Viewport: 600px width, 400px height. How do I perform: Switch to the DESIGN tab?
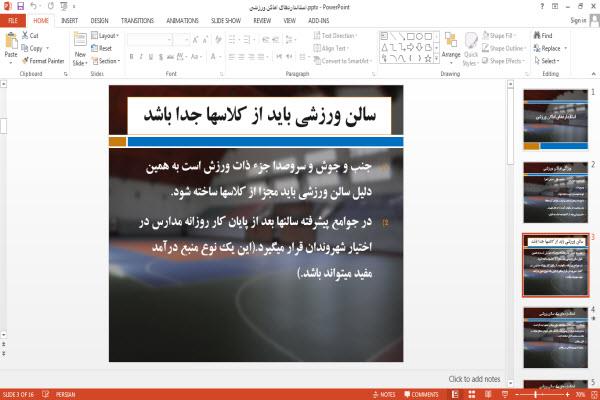(99, 21)
